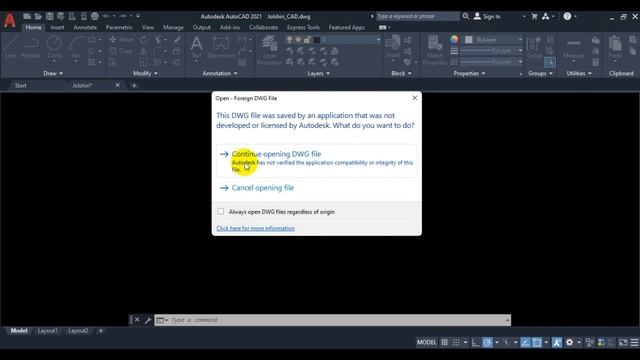Screen dimensions: 640x360
Task: Click the color wheel in Properties panel
Action: point(454,39)
